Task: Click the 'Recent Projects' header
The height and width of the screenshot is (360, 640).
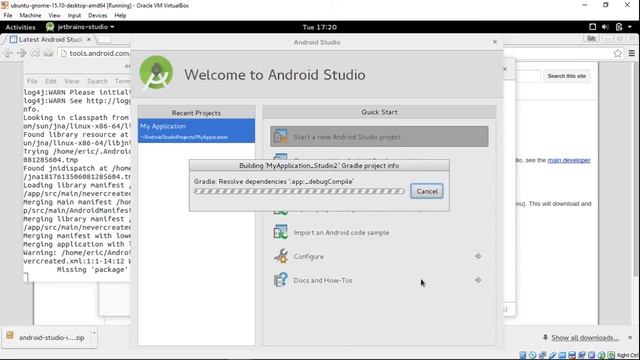Action: (196, 113)
